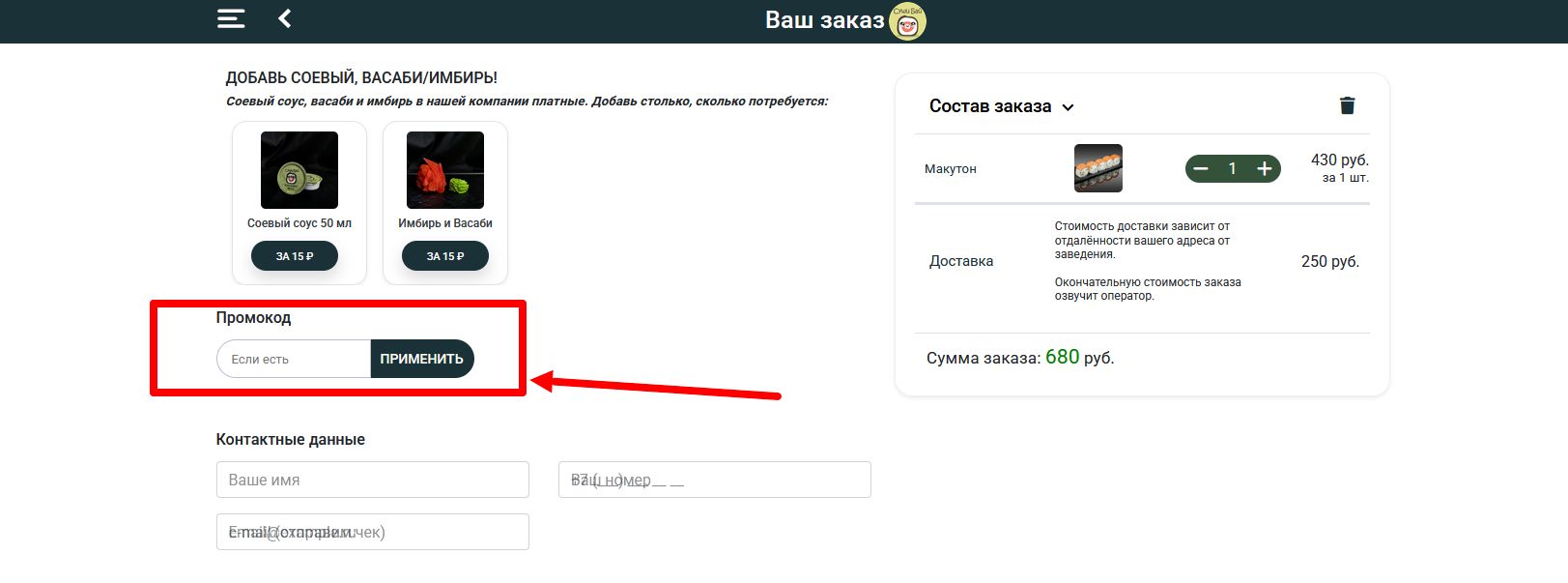Viewport: 1568px width, 583px height.
Task: Click the Доставка row label
Action: tap(961, 261)
